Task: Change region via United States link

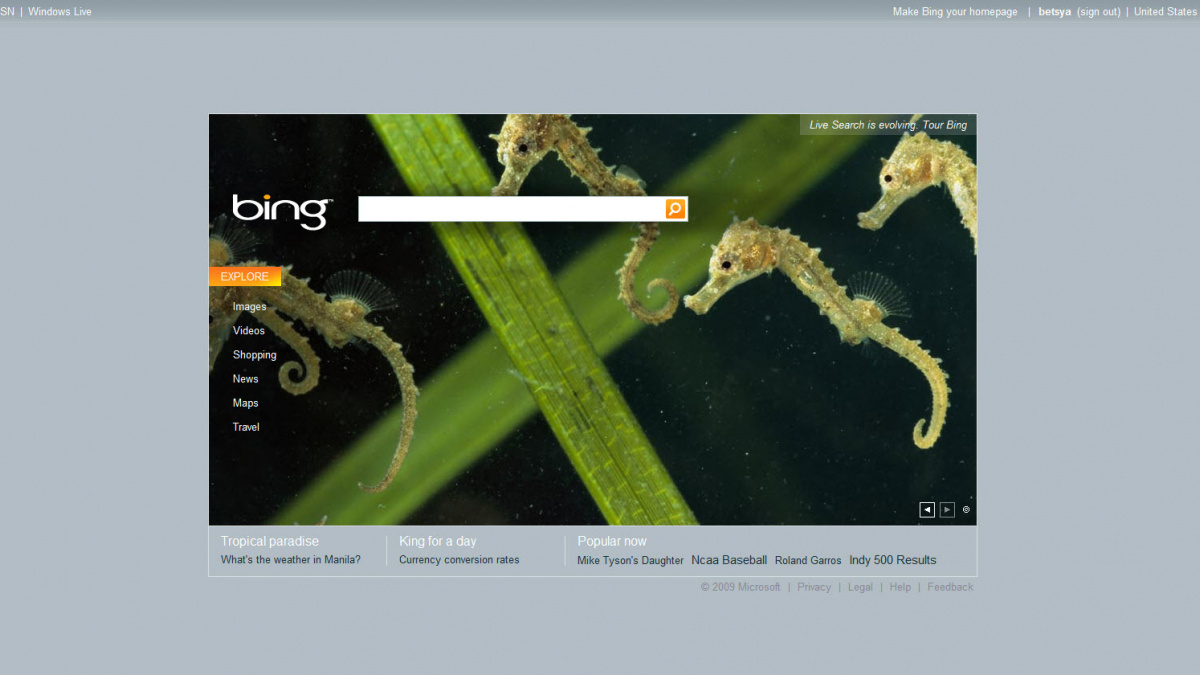Action: 1164,12
